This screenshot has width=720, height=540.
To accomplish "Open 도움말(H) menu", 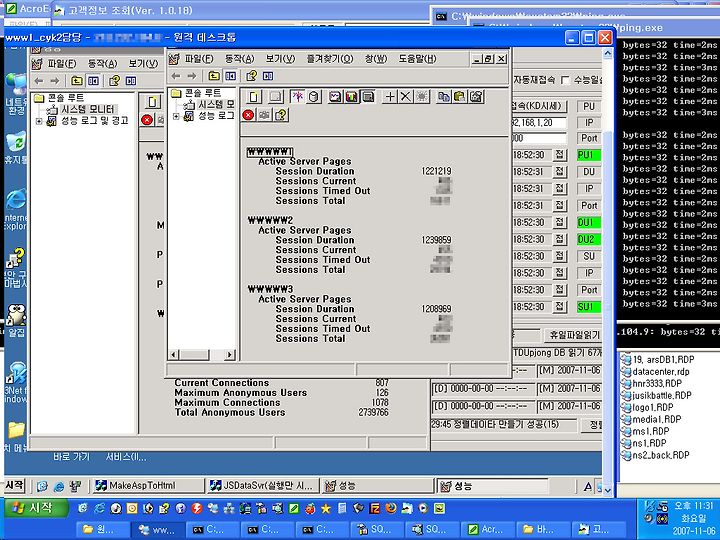I will [x=417, y=59].
